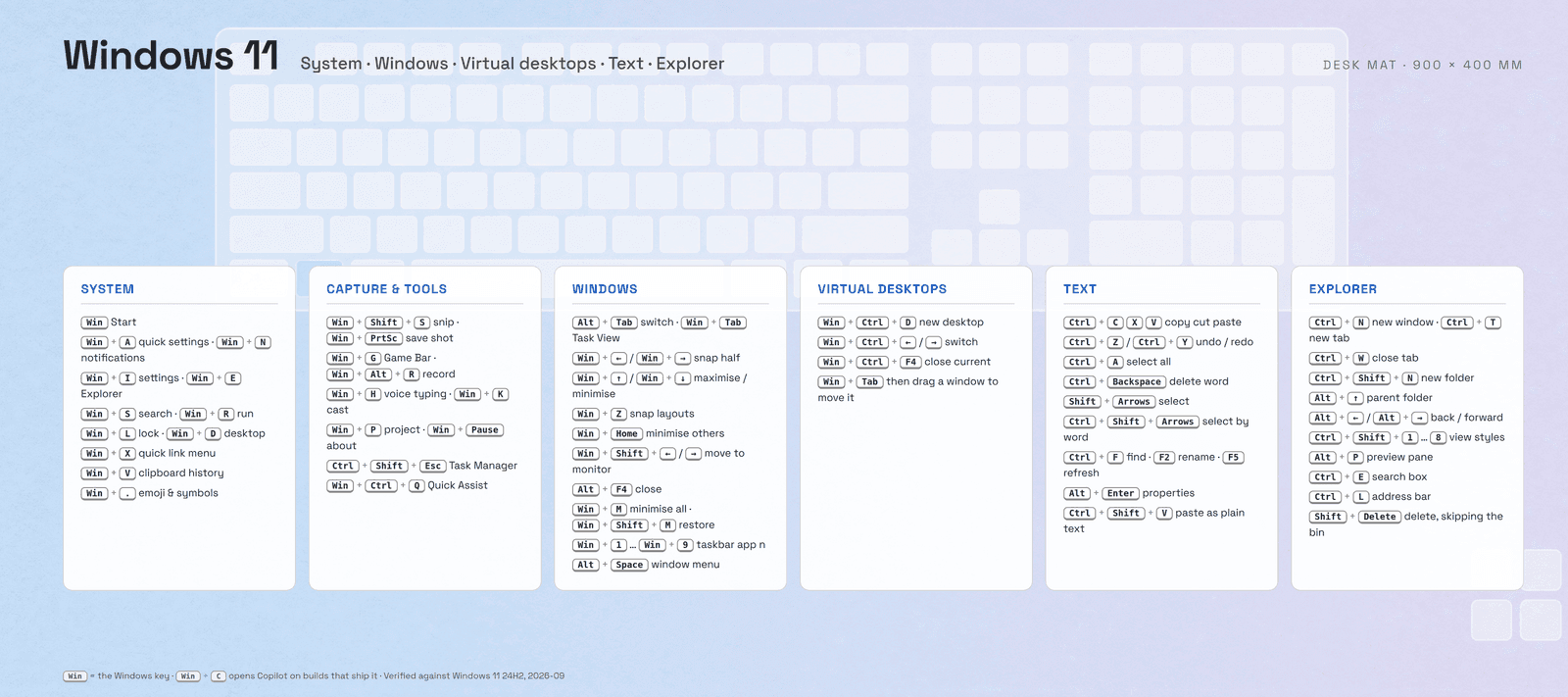Screen dimensions: 1568x697
Task: Click the "undo / redo" label
Action: [1224, 342]
